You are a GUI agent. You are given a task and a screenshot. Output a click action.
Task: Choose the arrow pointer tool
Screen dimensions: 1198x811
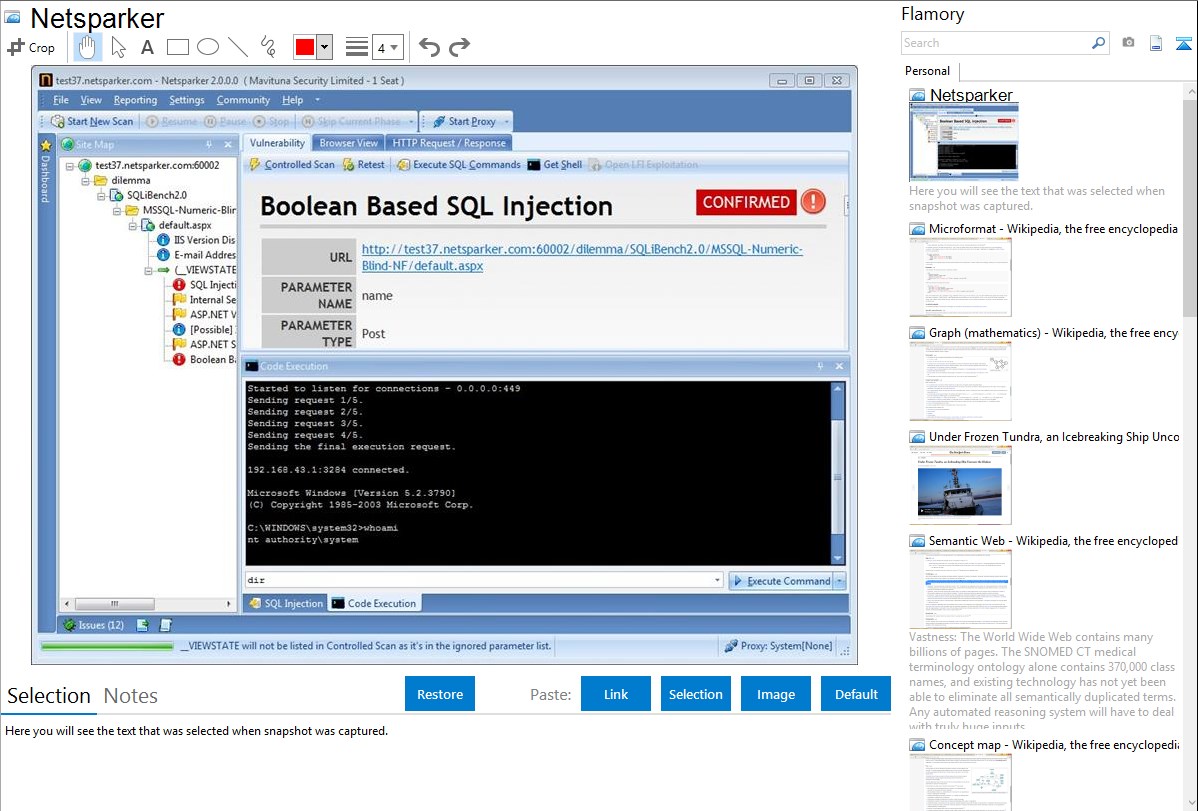118,47
